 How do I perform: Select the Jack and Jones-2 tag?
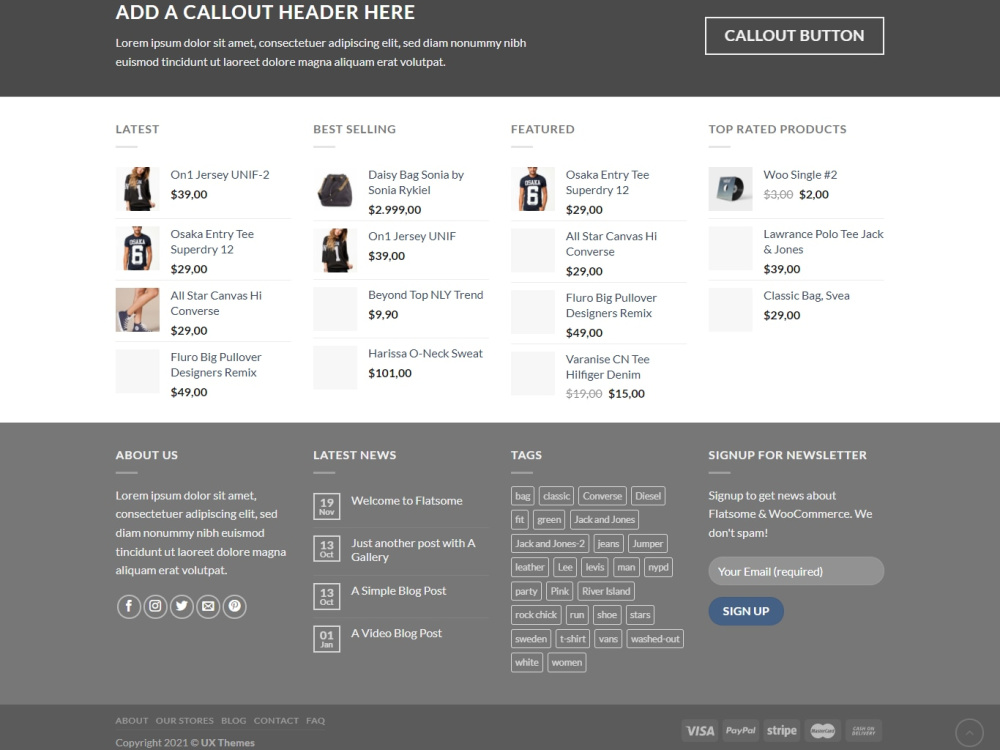tap(550, 544)
